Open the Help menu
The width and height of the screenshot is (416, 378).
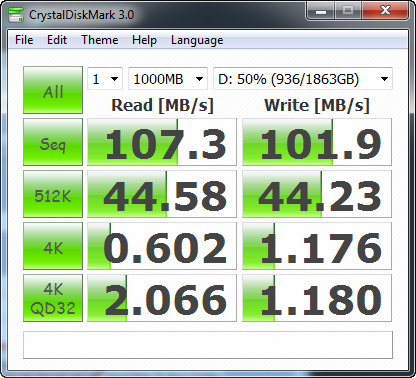pyautogui.click(x=144, y=40)
